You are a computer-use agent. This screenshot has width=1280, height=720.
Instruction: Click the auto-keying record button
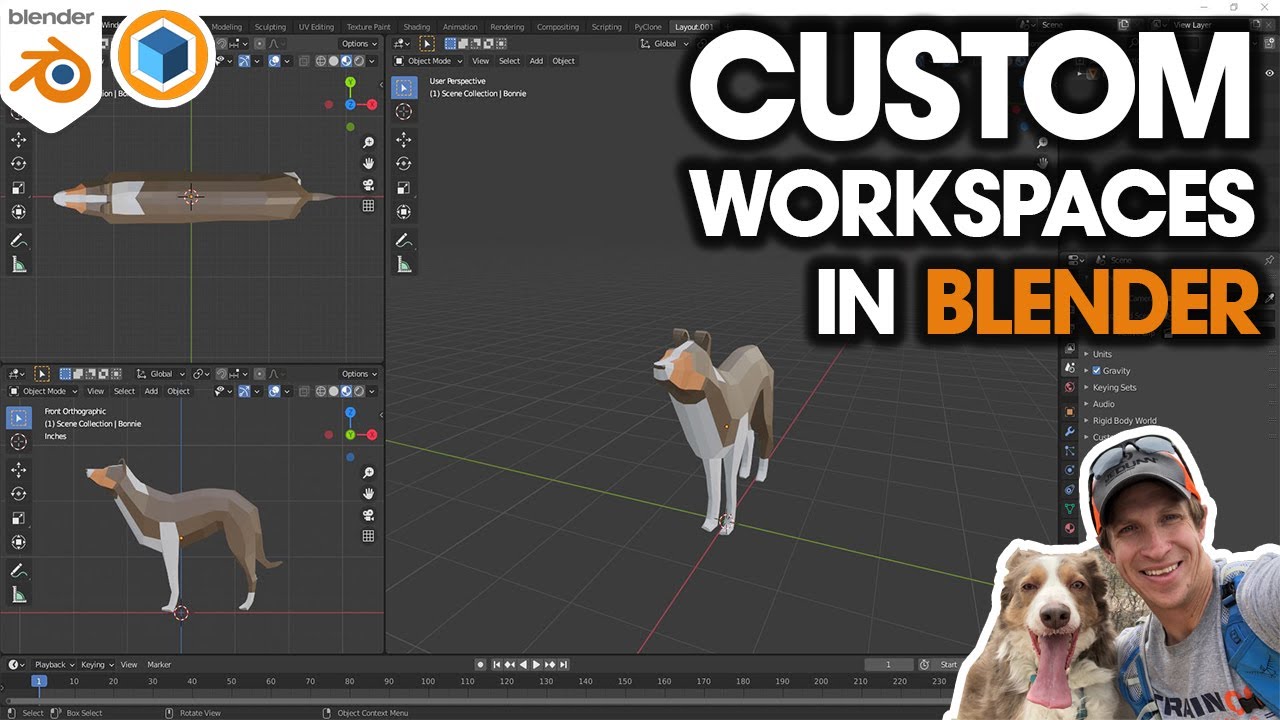pos(481,664)
